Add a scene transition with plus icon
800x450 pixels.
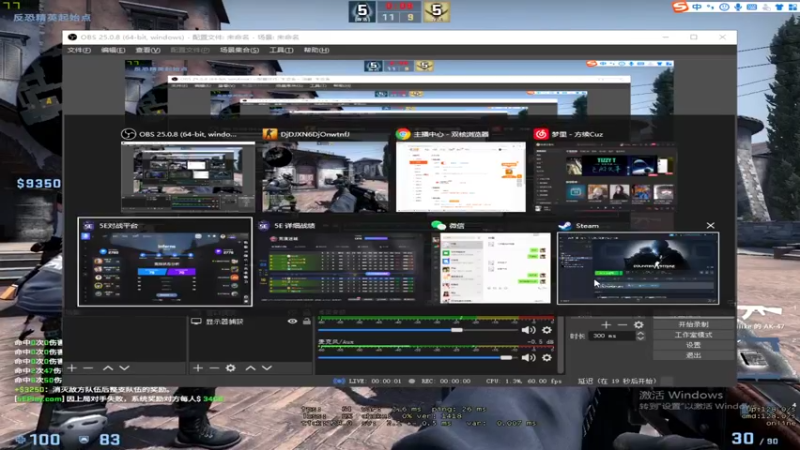coord(606,324)
